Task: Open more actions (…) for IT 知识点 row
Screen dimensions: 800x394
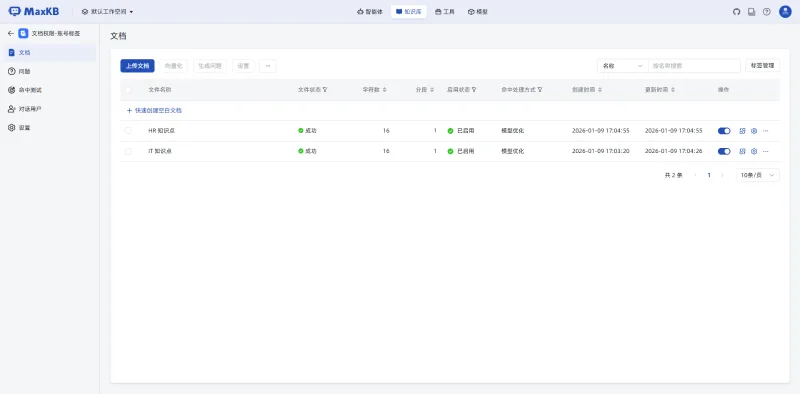Action: (x=766, y=151)
